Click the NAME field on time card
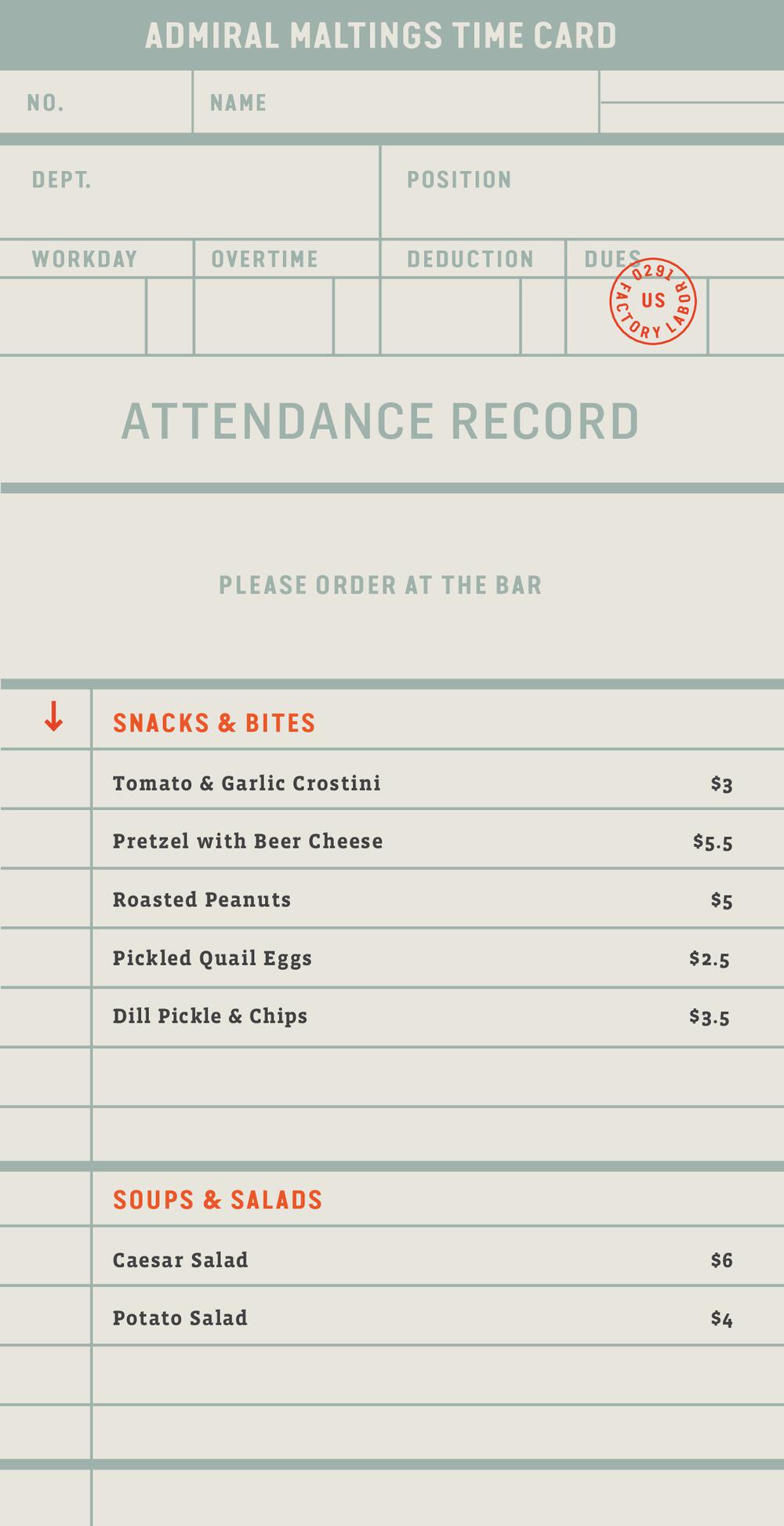The image size is (784, 1526). click(395, 103)
